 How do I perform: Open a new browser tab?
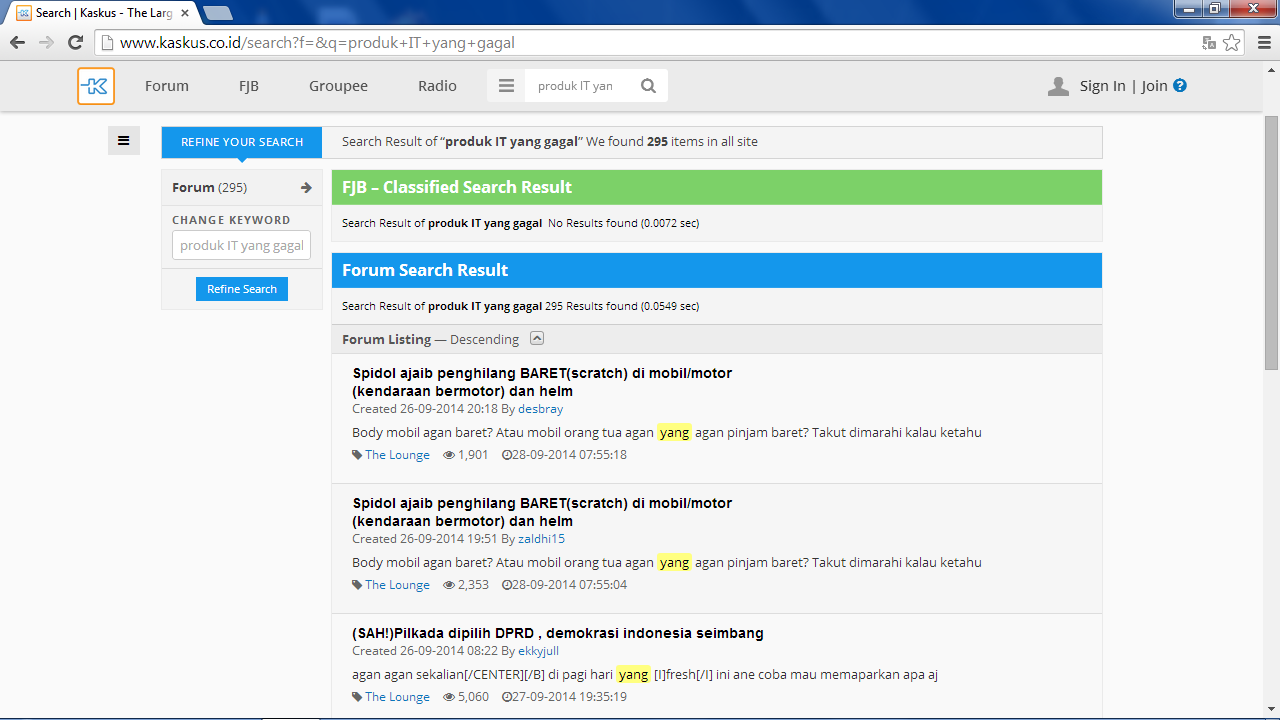217,13
